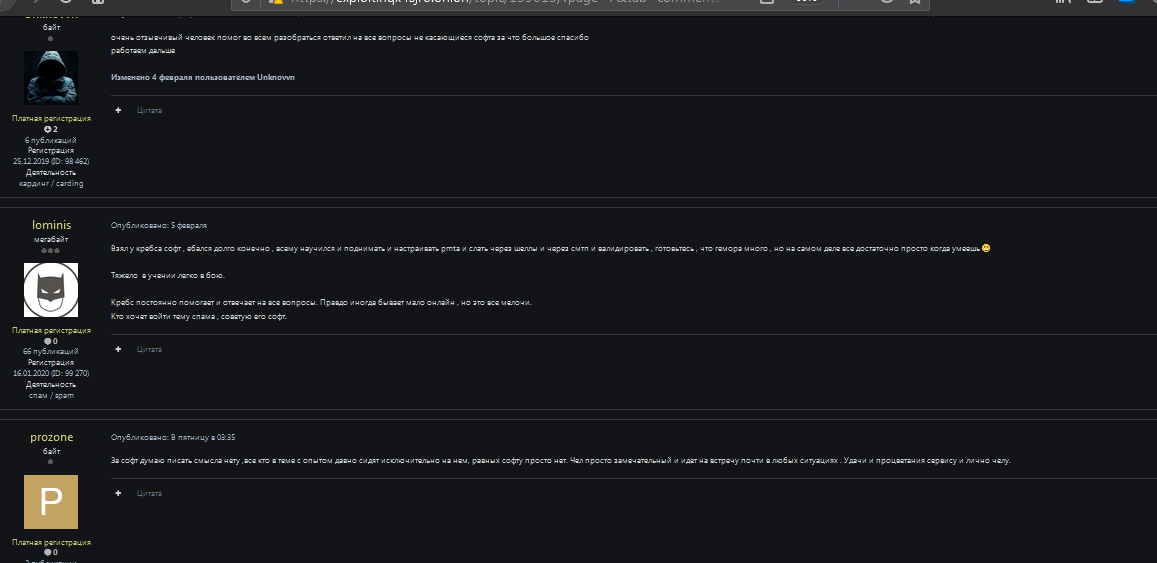1157x563 pixels.
Task: Click "Платная регистрация" group label under lominis
Action: [x=51, y=330]
